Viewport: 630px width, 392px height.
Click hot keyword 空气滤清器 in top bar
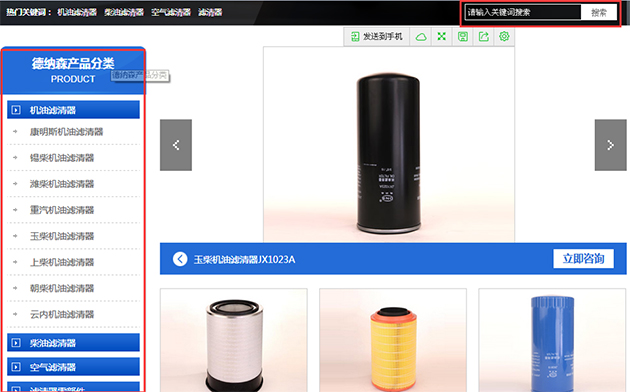[x=171, y=12]
